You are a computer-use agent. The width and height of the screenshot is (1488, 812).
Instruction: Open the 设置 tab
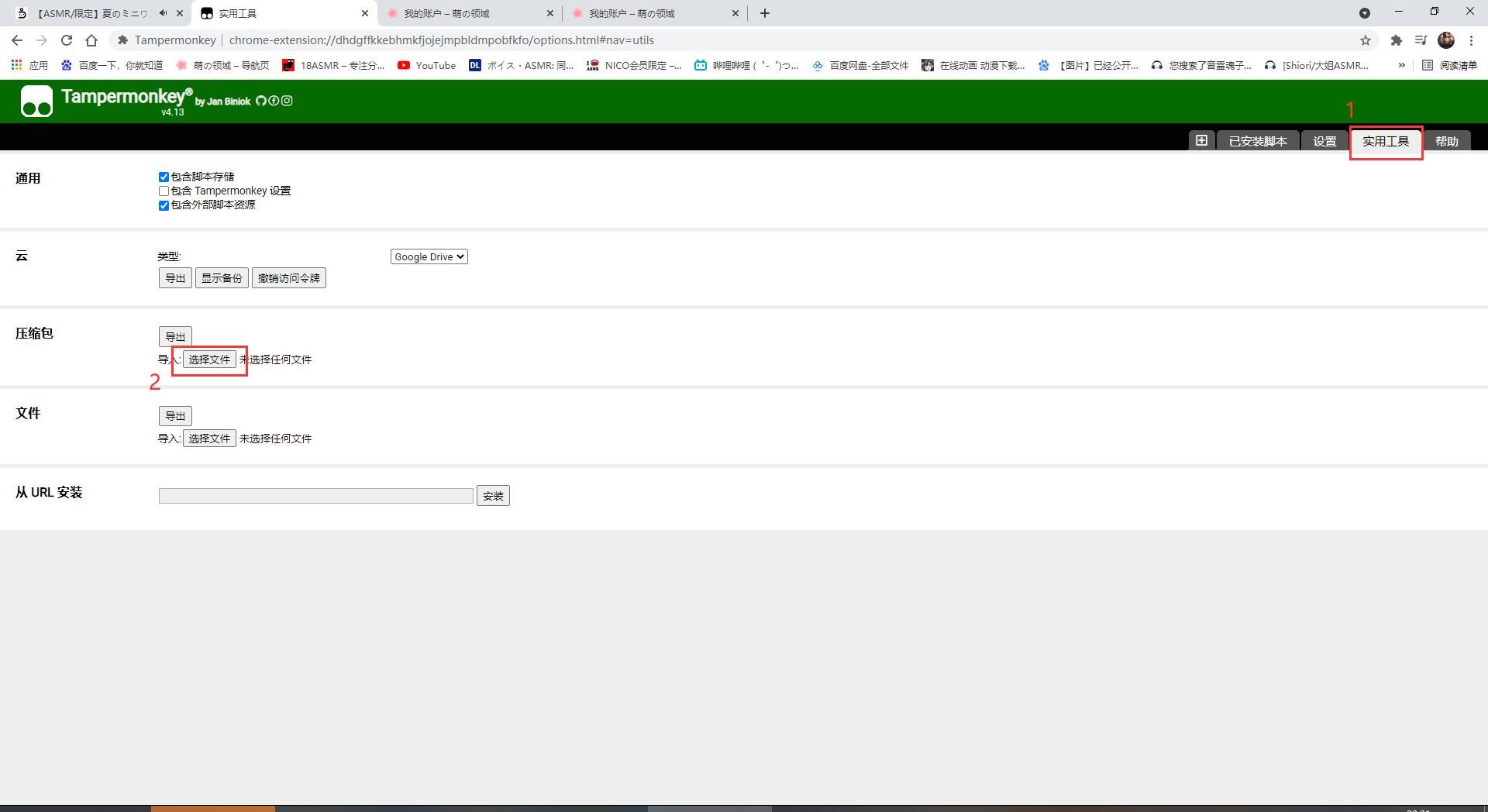[1324, 141]
